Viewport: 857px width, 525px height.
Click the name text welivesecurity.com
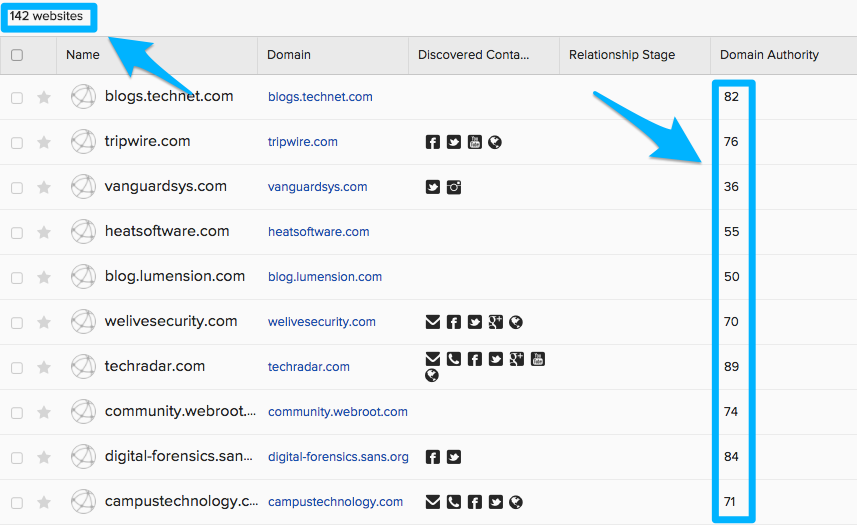171,321
